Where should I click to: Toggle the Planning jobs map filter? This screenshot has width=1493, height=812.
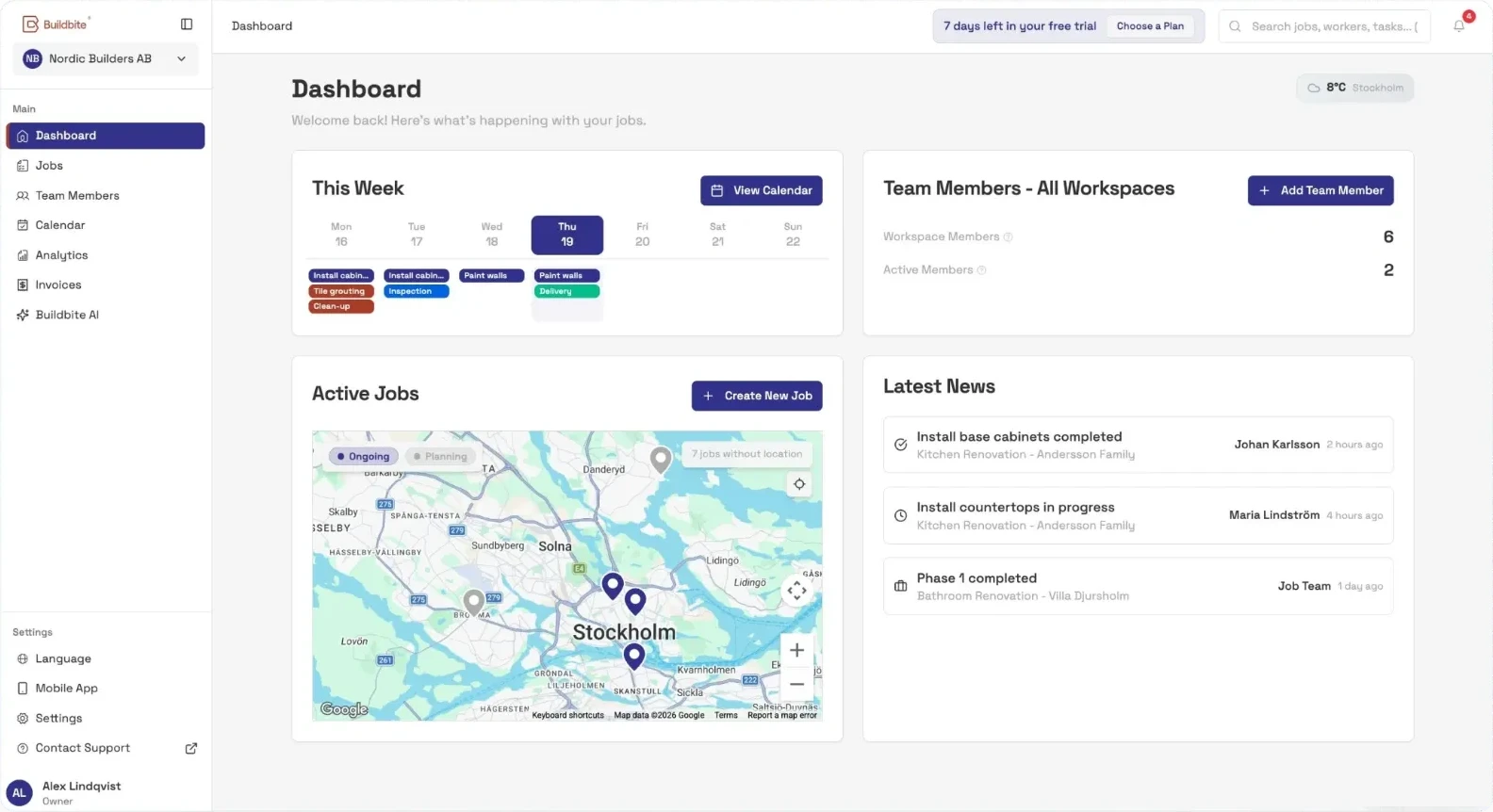pyautogui.click(x=440, y=456)
